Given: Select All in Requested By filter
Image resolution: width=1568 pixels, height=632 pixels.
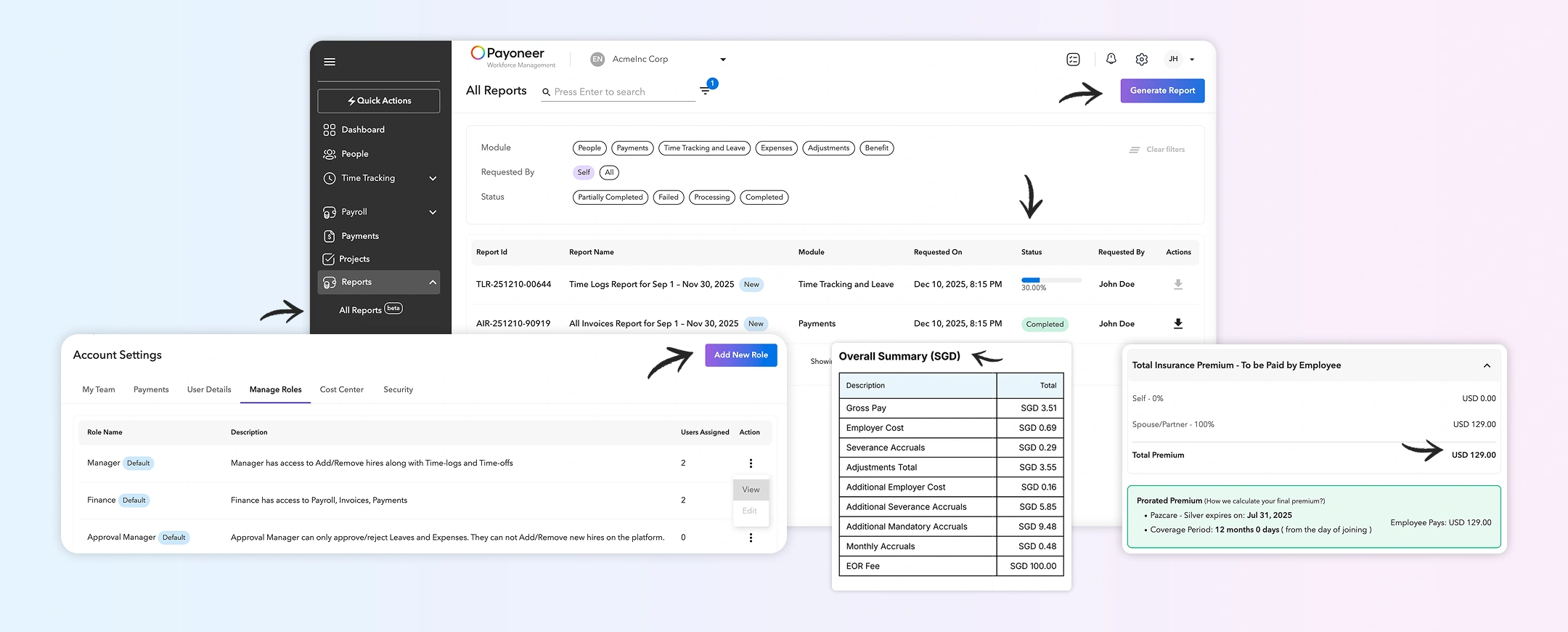Looking at the screenshot, I should 609,173.
